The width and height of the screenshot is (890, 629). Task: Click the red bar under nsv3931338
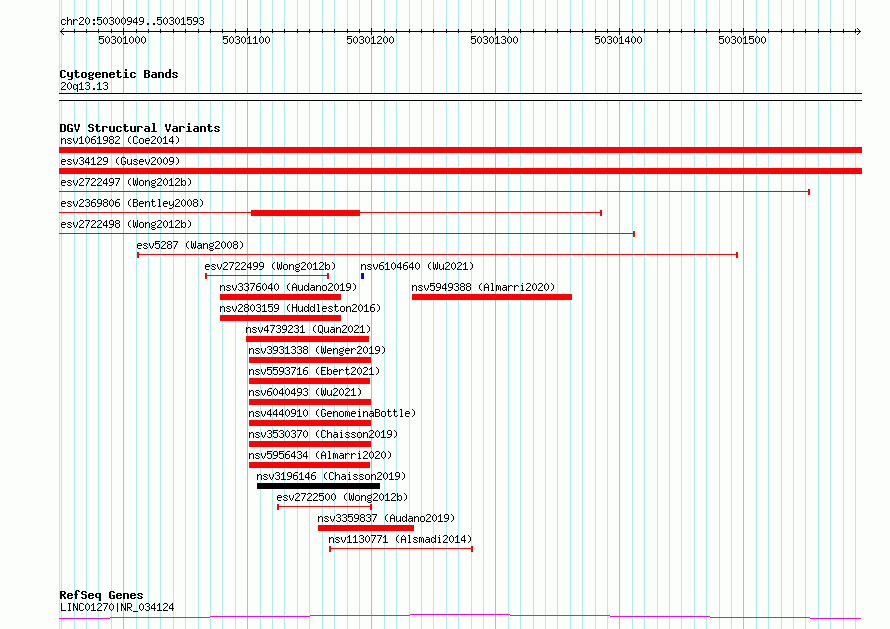pos(310,360)
